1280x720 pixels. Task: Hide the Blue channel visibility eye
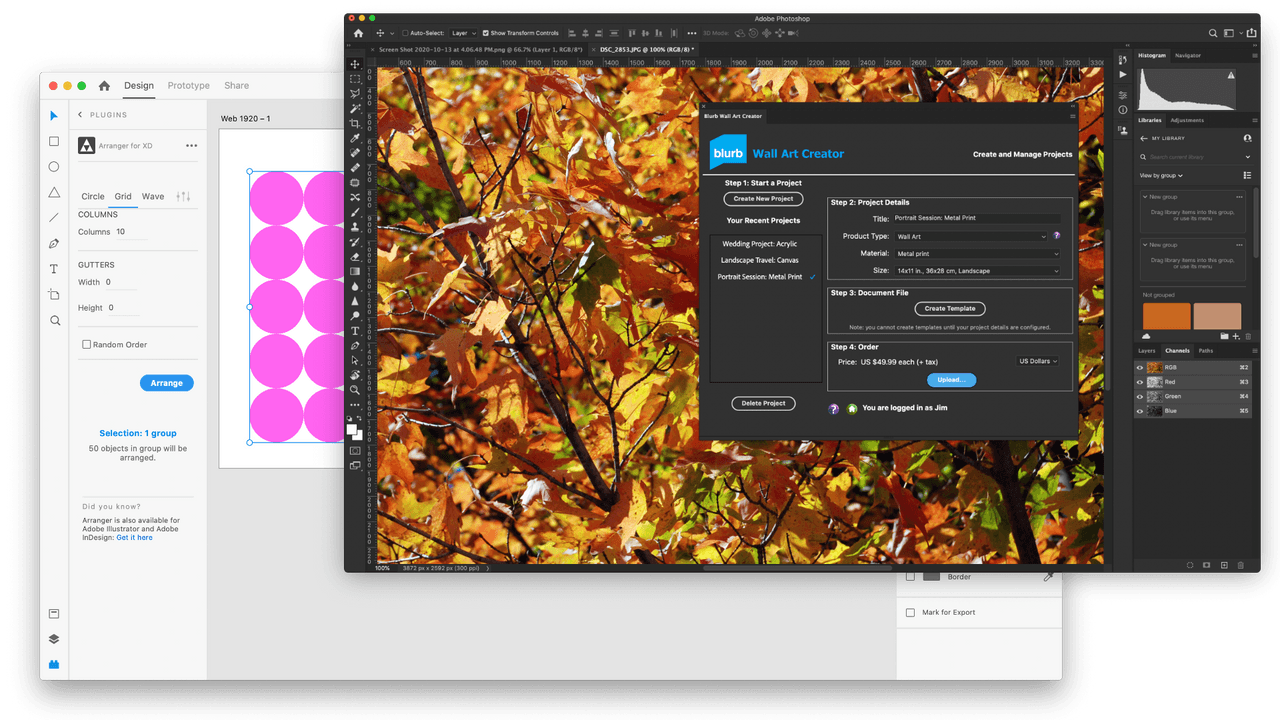pyautogui.click(x=1140, y=411)
